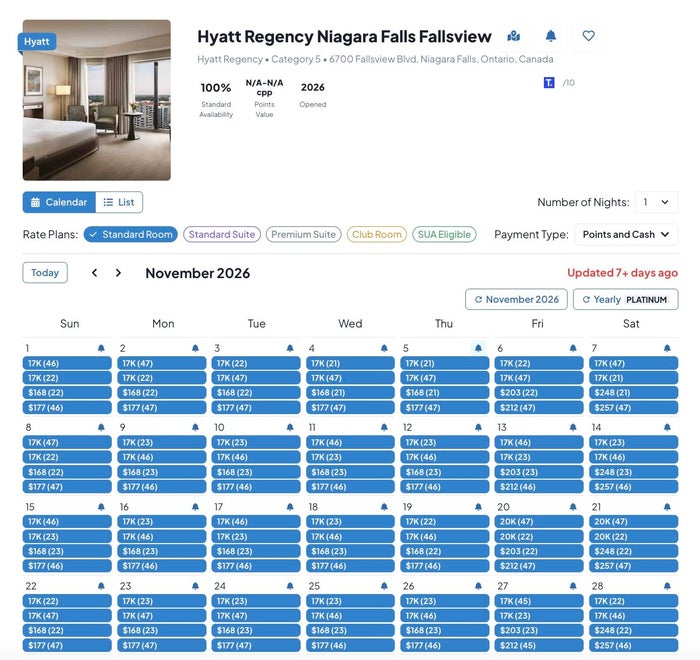The height and width of the screenshot is (660, 700).
Task: Favorite the hotel with heart icon
Action: (x=588, y=36)
